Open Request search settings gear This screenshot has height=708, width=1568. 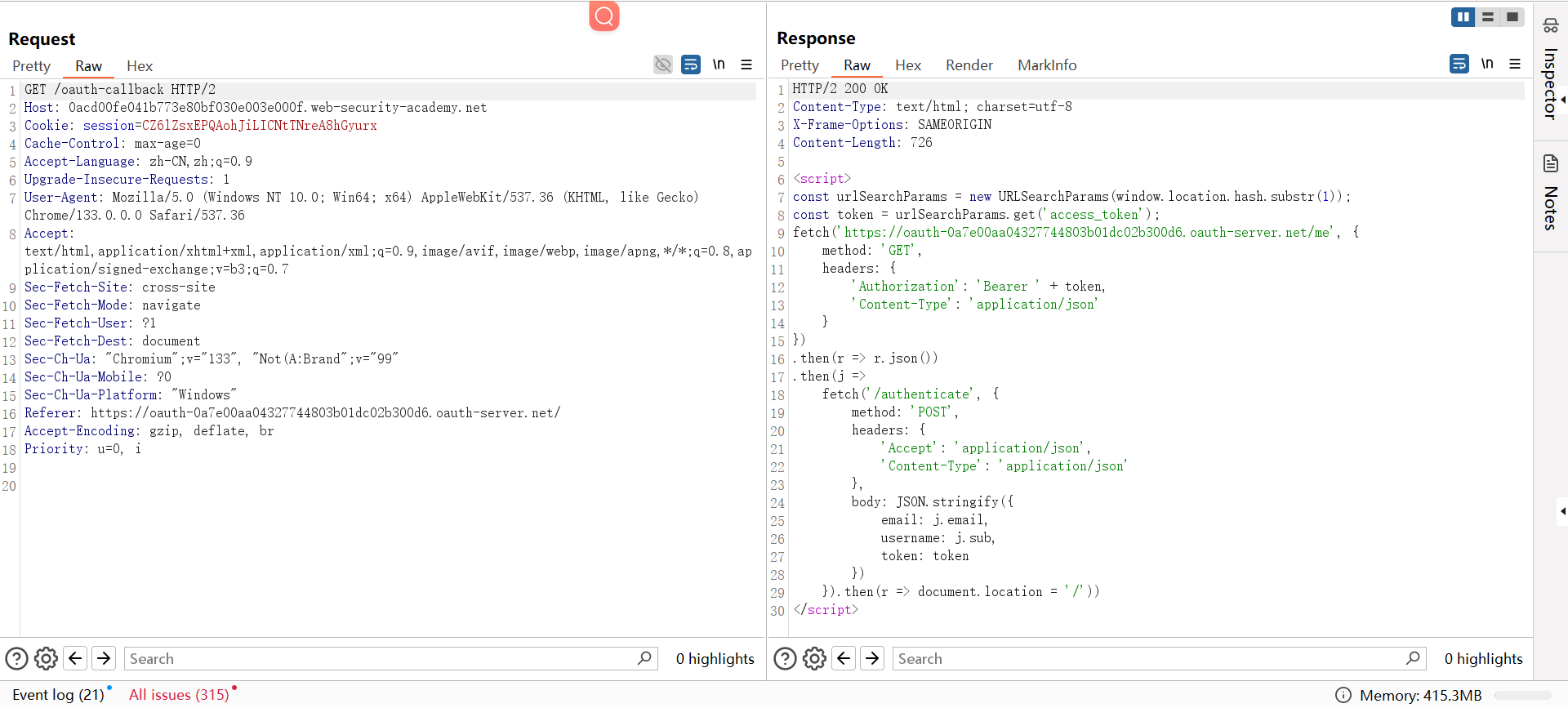tap(46, 658)
